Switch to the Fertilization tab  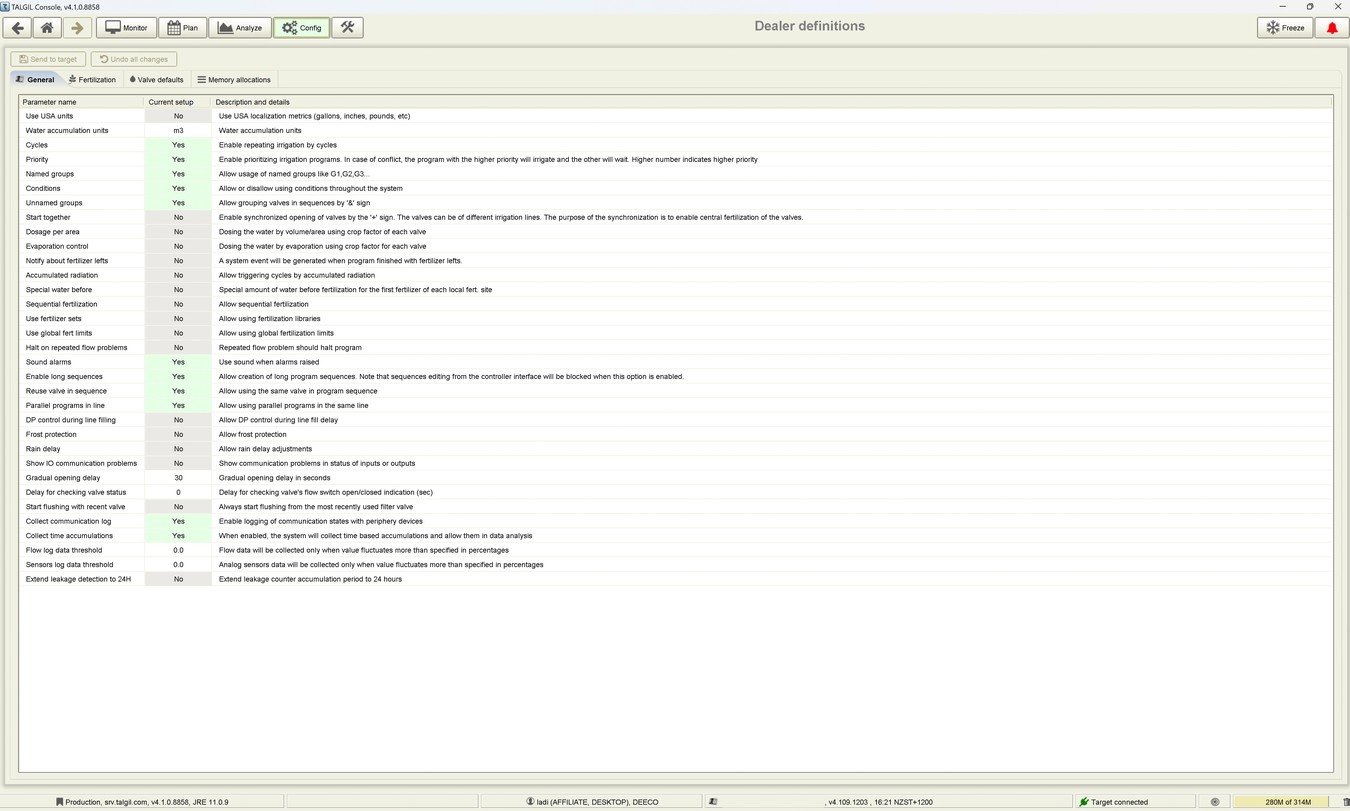[92, 79]
